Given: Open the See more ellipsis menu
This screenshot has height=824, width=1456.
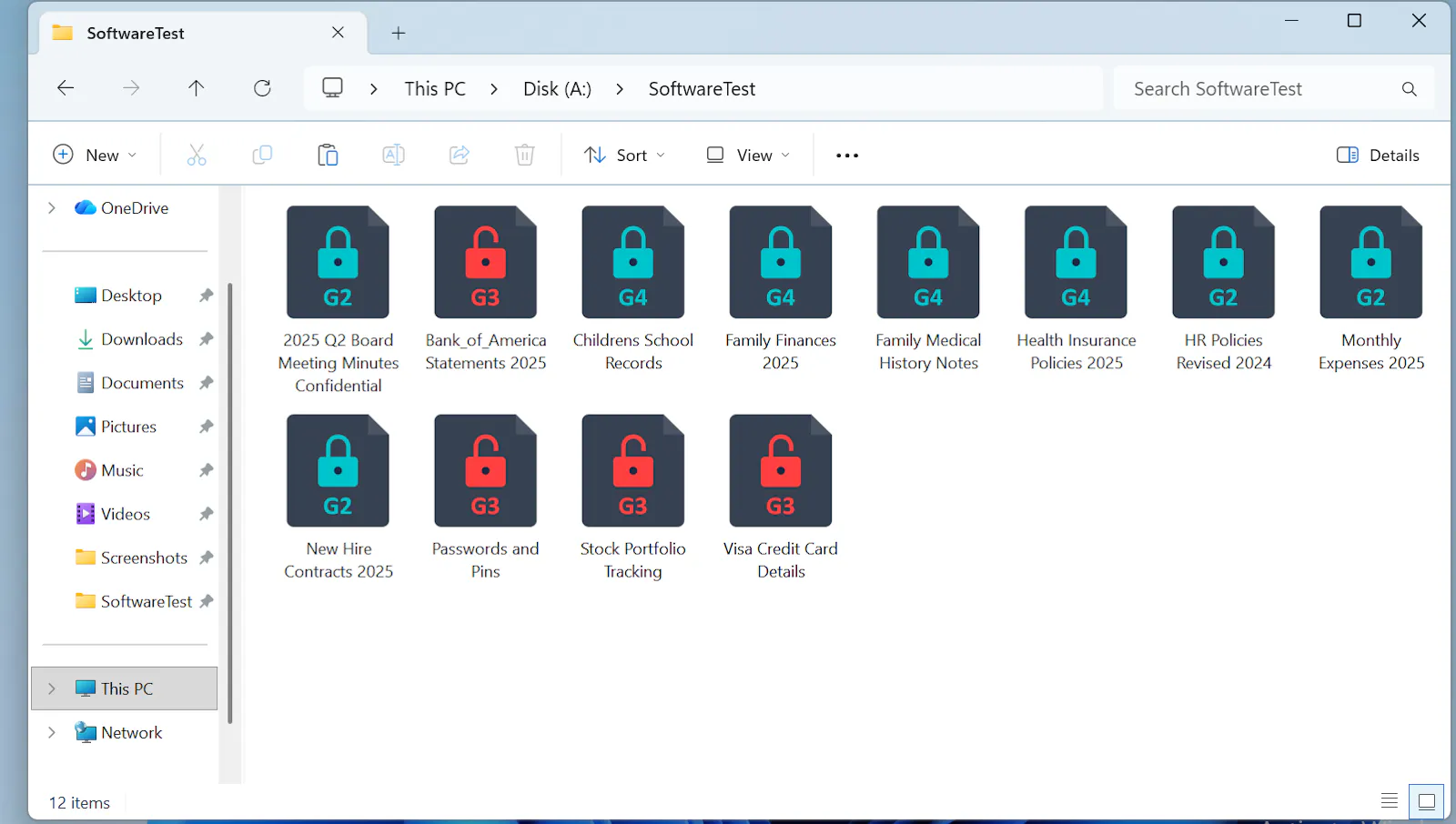Looking at the screenshot, I should point(847,156).
